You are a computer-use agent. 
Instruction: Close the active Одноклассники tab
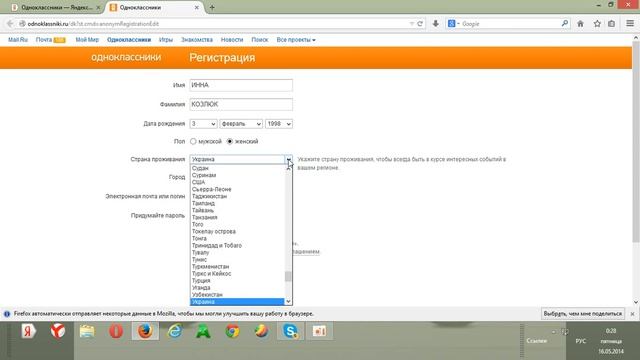point(197,7)
